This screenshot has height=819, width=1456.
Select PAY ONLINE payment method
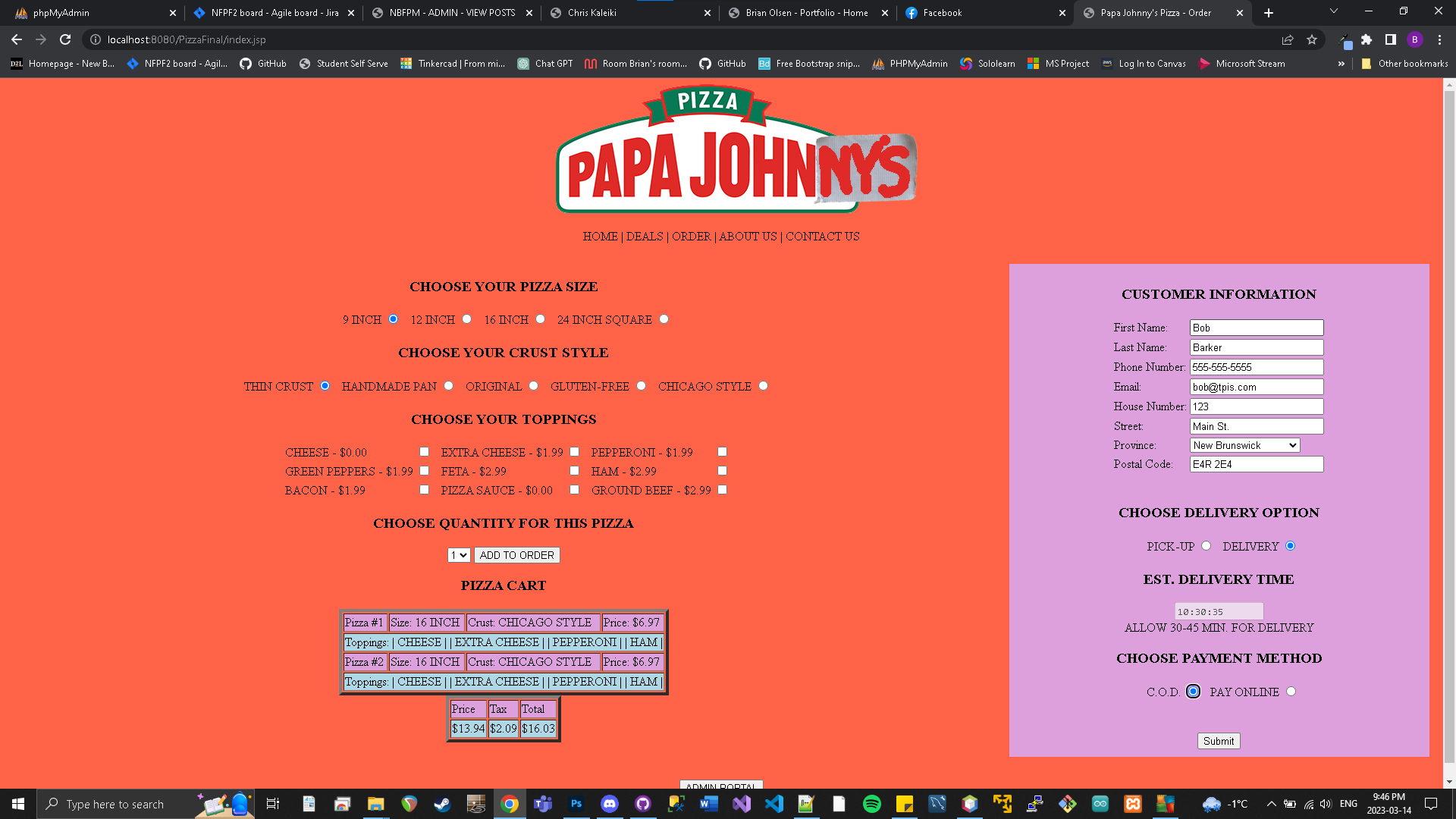[x=1291, y=692]
